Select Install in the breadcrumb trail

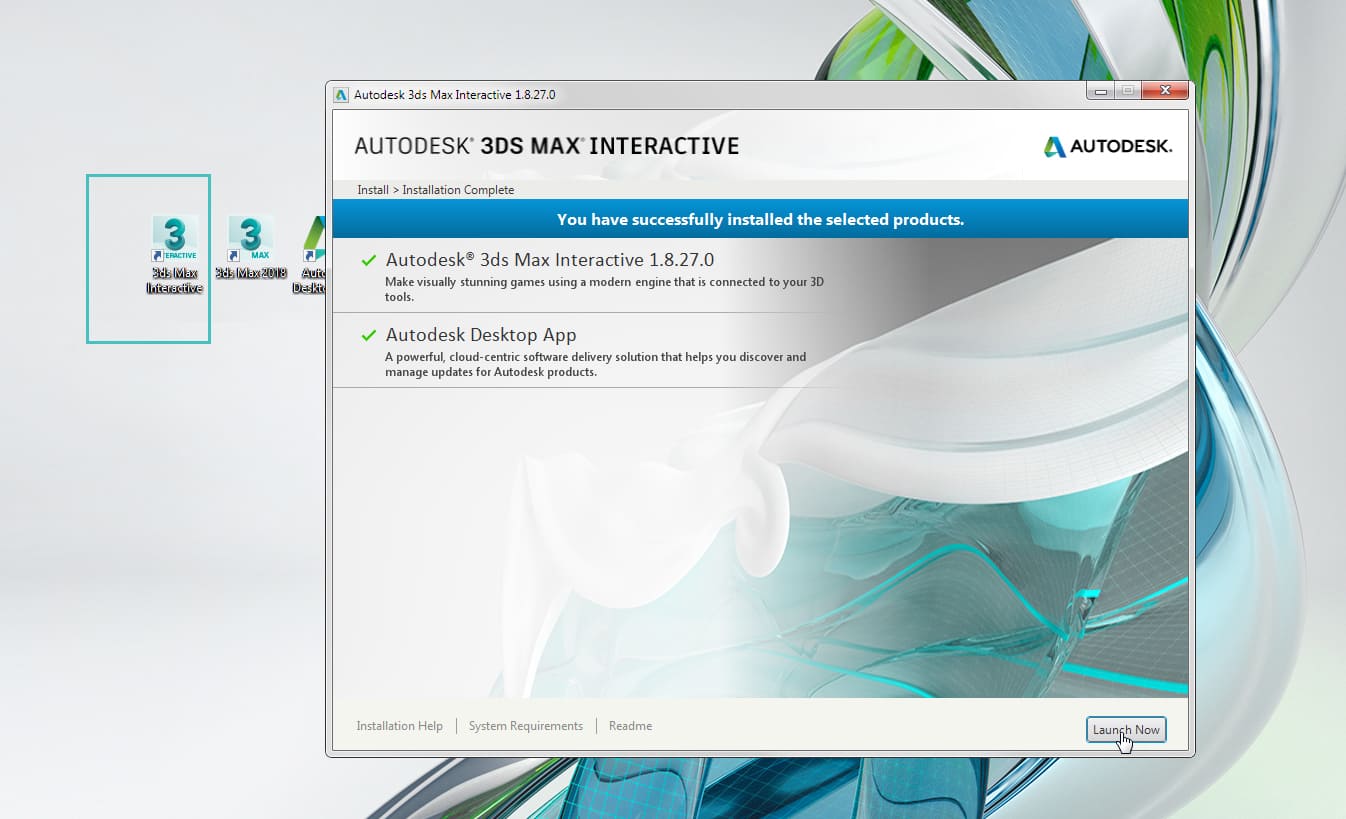[x=371, y=189]
